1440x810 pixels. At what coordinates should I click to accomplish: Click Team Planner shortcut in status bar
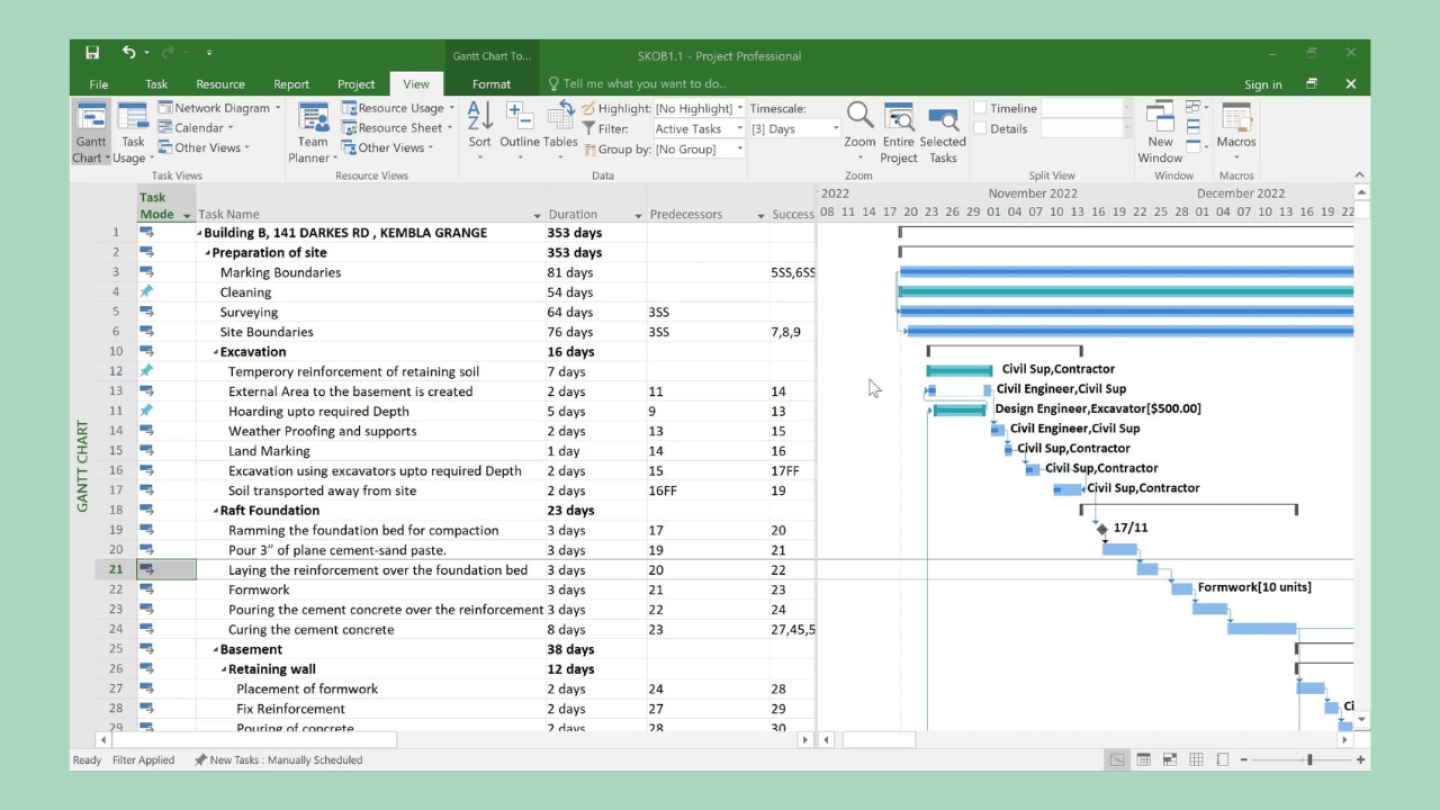(1169, 760)
